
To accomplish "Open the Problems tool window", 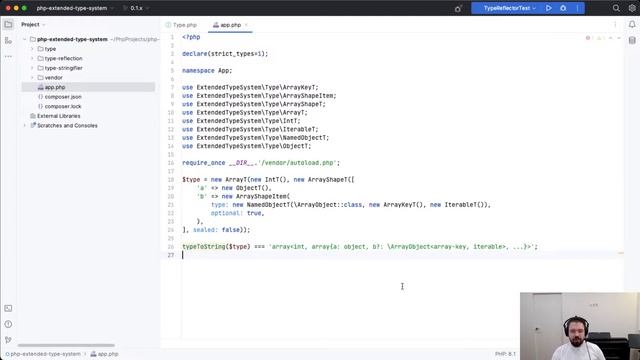I will [8, 324].
